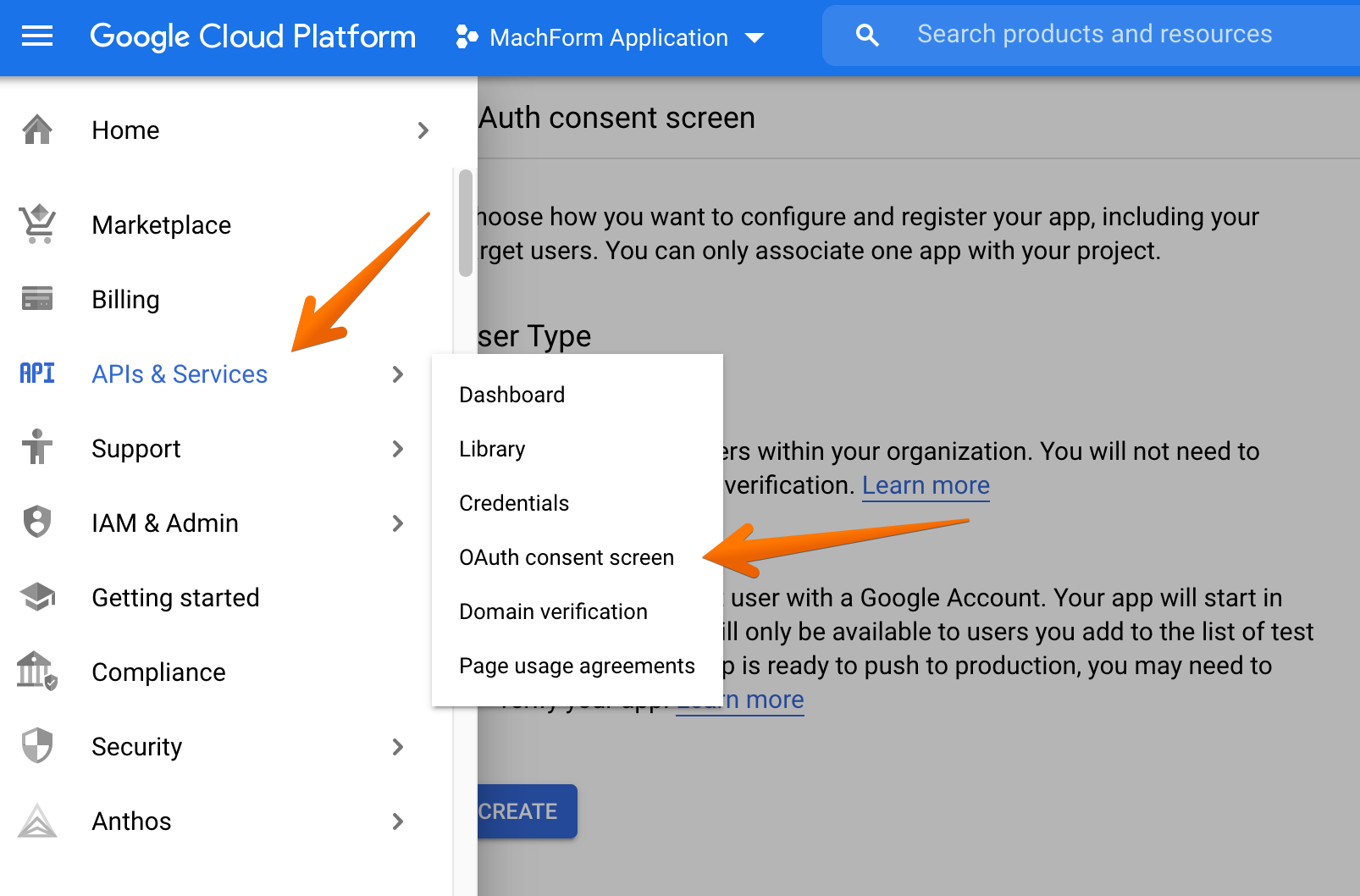Select OAuth consent screen from submenu

point(566,557)
